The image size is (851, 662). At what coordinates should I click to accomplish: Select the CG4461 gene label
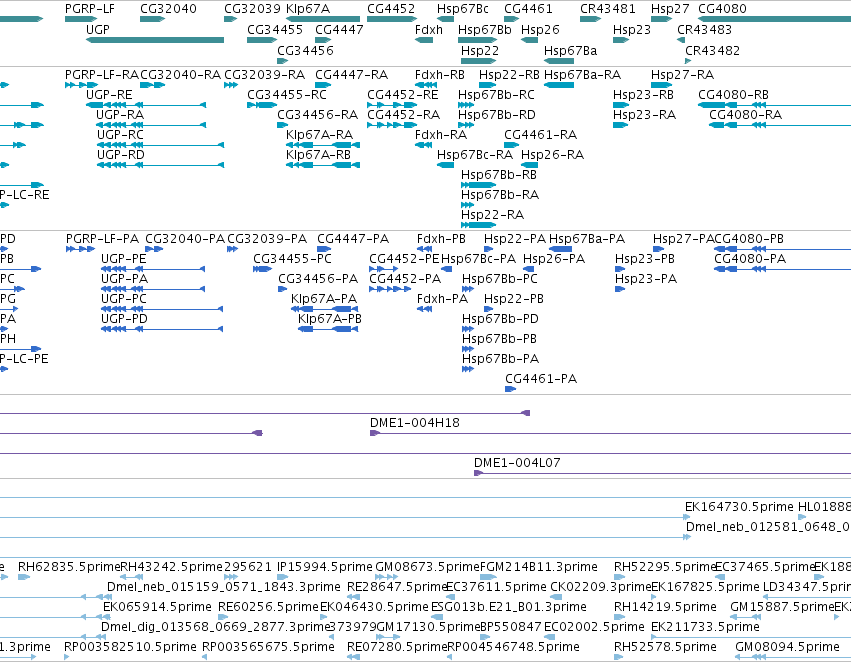tap(528, 9)
